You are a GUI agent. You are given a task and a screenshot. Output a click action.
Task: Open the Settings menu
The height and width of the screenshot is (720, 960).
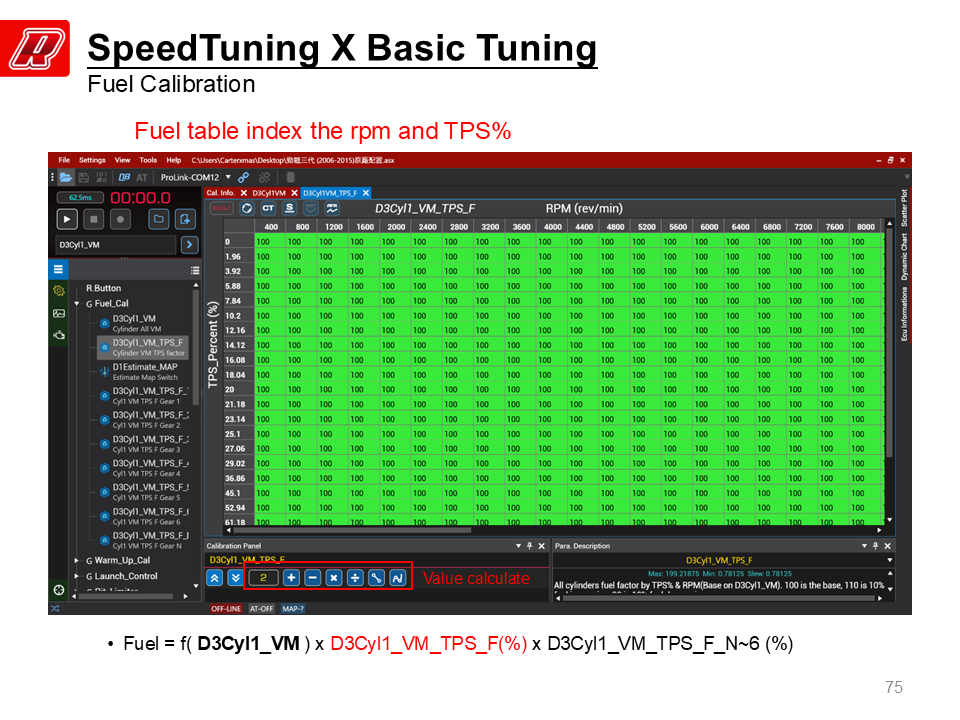tap(92, 160)
